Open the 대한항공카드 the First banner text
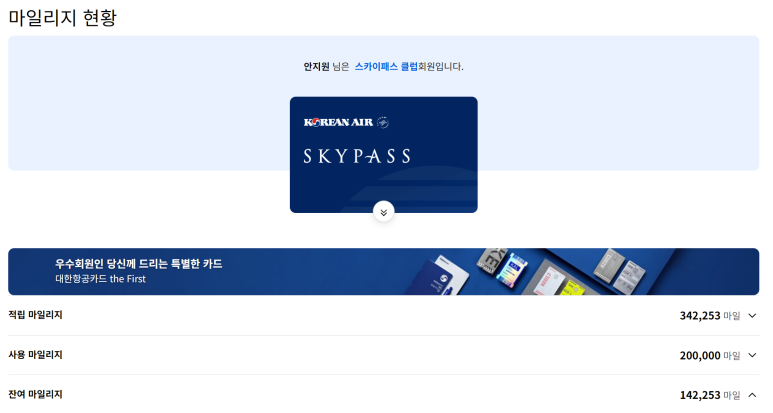773x413 pixels. tap(101, 279)
